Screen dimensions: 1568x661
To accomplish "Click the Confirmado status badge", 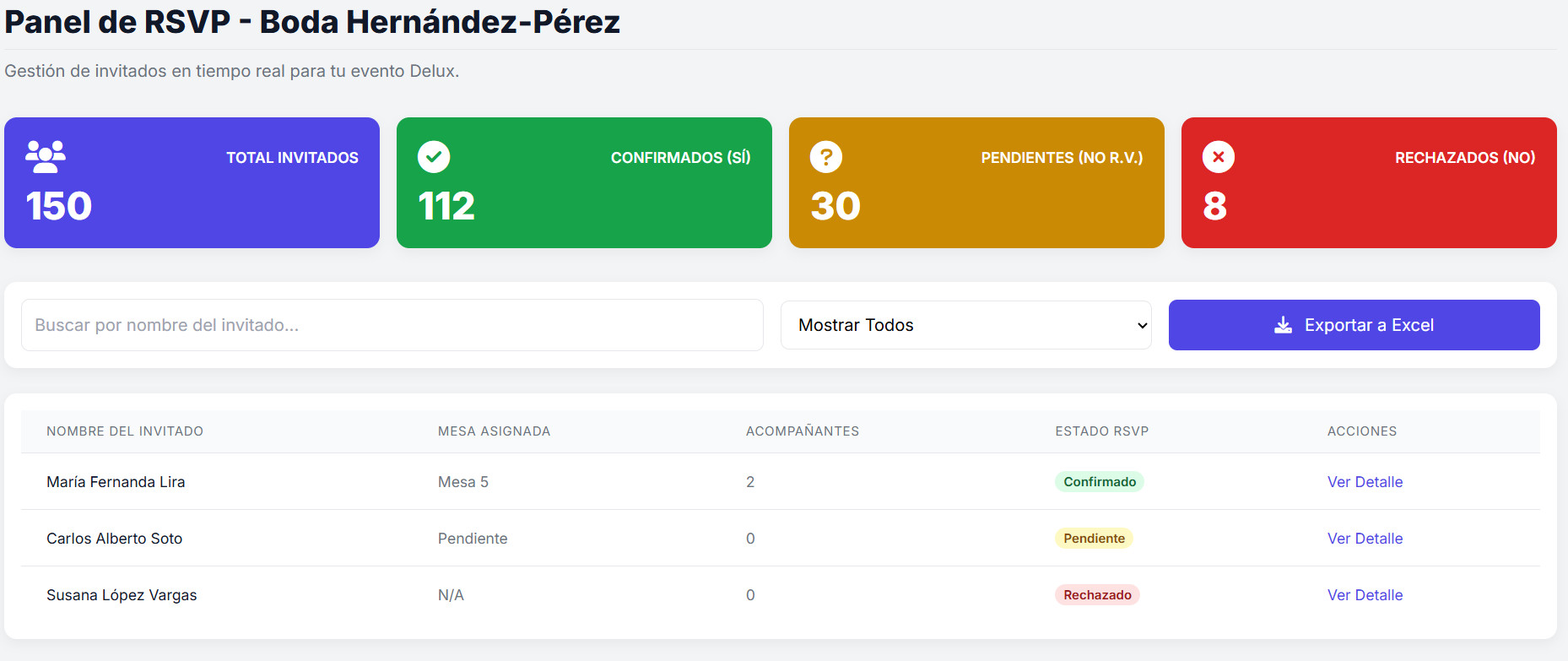I will click(x=1099, y=482).
